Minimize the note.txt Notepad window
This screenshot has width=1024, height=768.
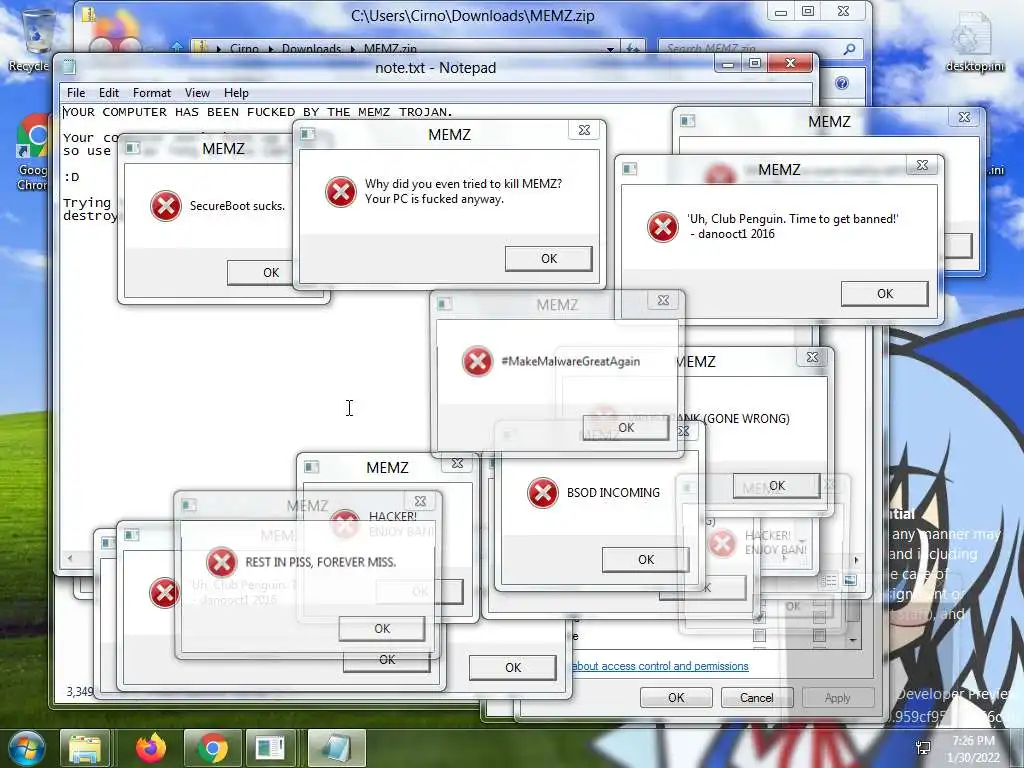(x=728, y=63)
